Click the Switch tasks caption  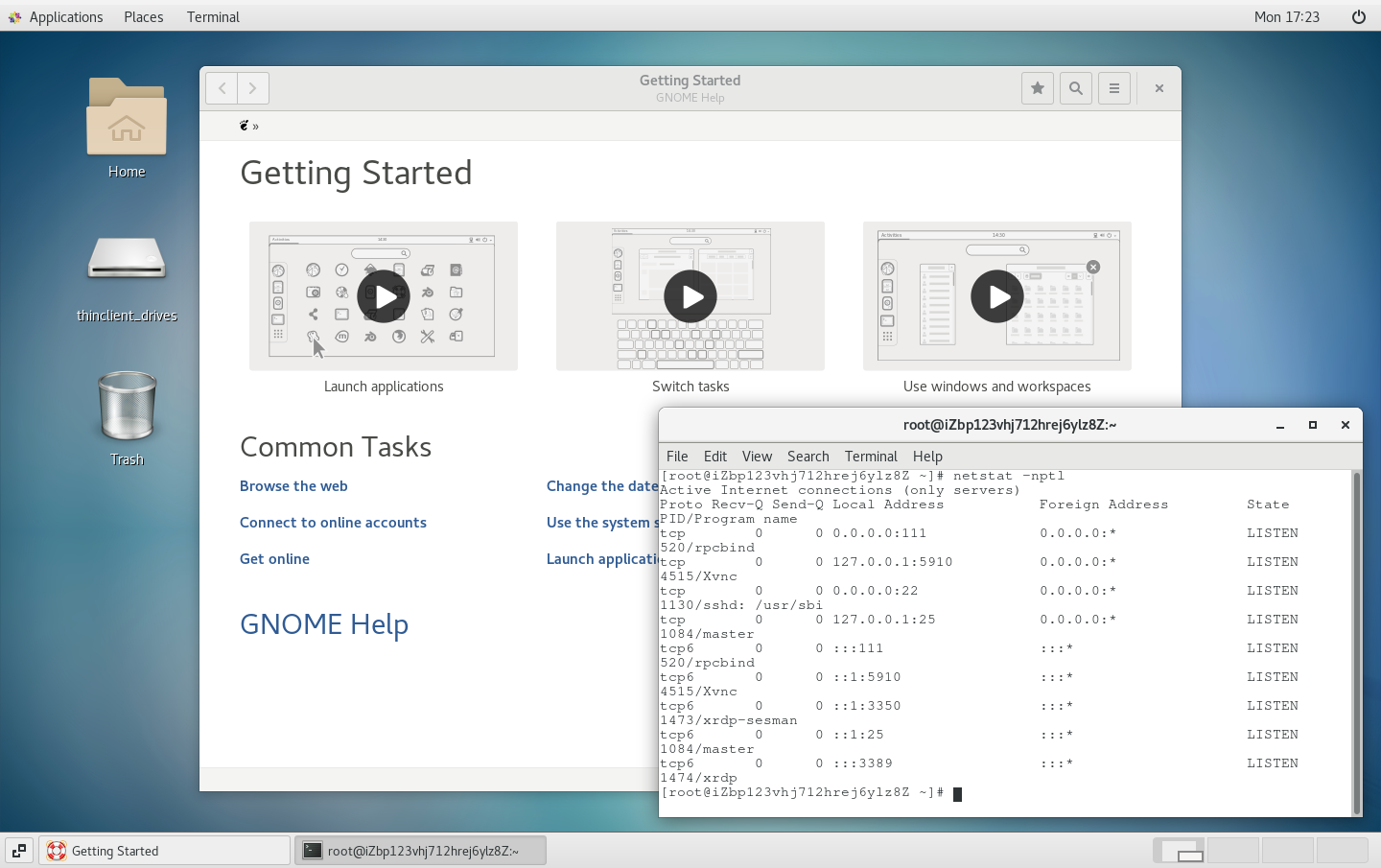pyautogui.click(x=690, y=387)
